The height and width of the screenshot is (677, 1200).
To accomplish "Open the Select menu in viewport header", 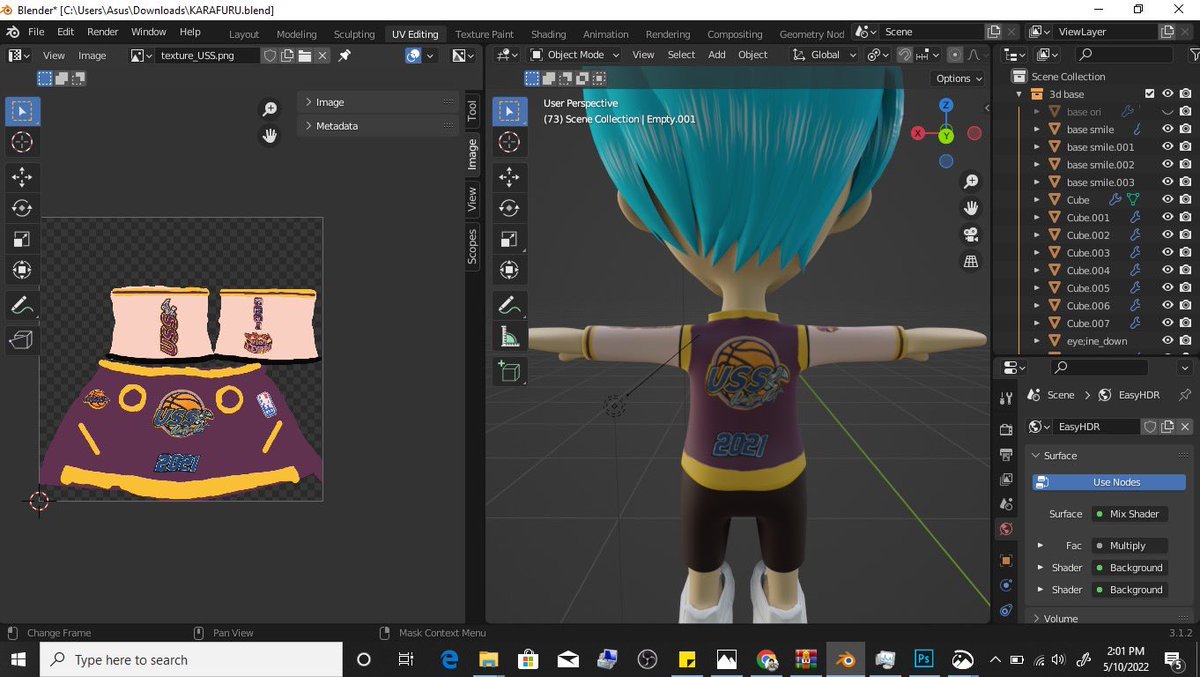I will (x=681, y=55).
